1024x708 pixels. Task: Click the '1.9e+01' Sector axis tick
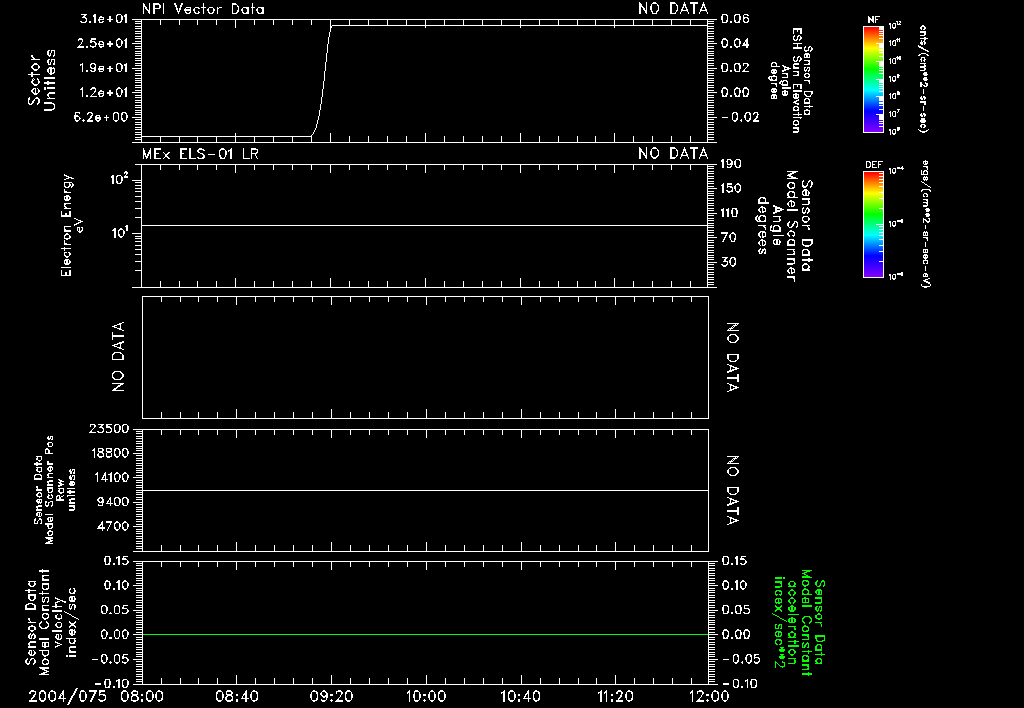(x=103, y=68)
